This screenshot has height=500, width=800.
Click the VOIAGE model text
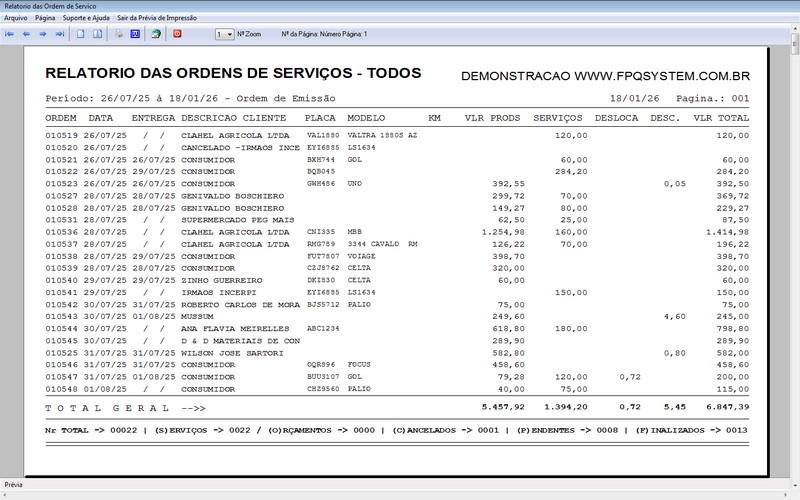[x=361, y=257]
